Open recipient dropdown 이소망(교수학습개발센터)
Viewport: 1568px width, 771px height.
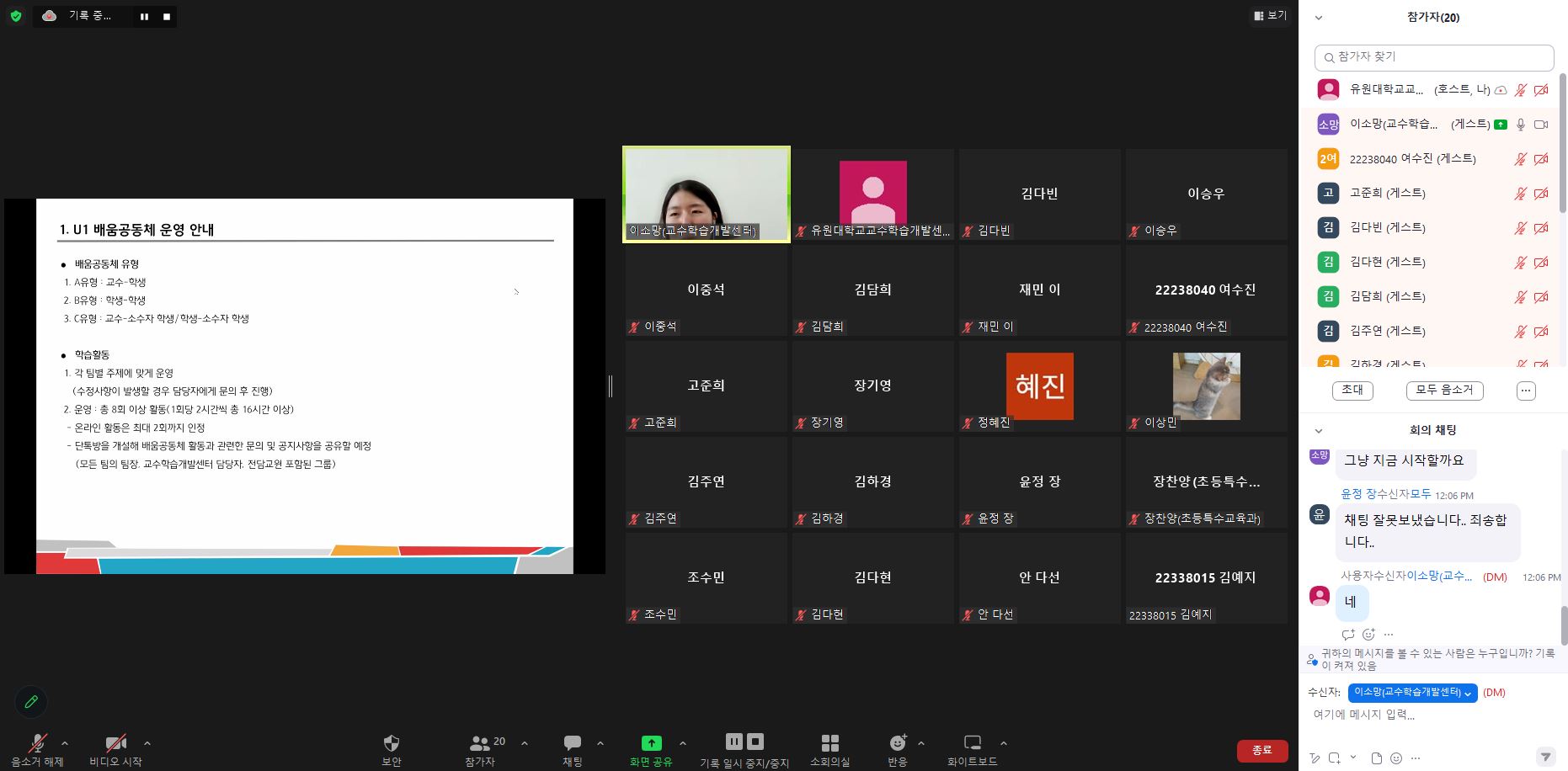[x=1412, y=693]
